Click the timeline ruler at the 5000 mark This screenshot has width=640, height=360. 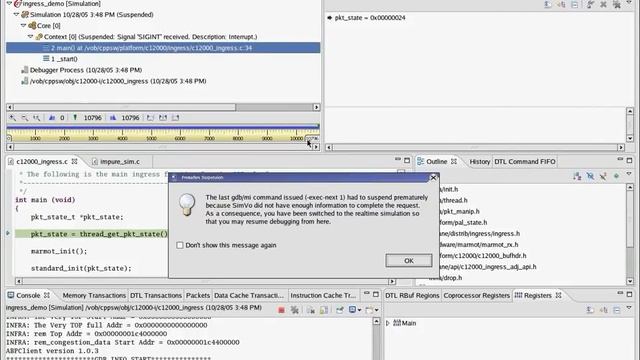click(x=151, y=135)
